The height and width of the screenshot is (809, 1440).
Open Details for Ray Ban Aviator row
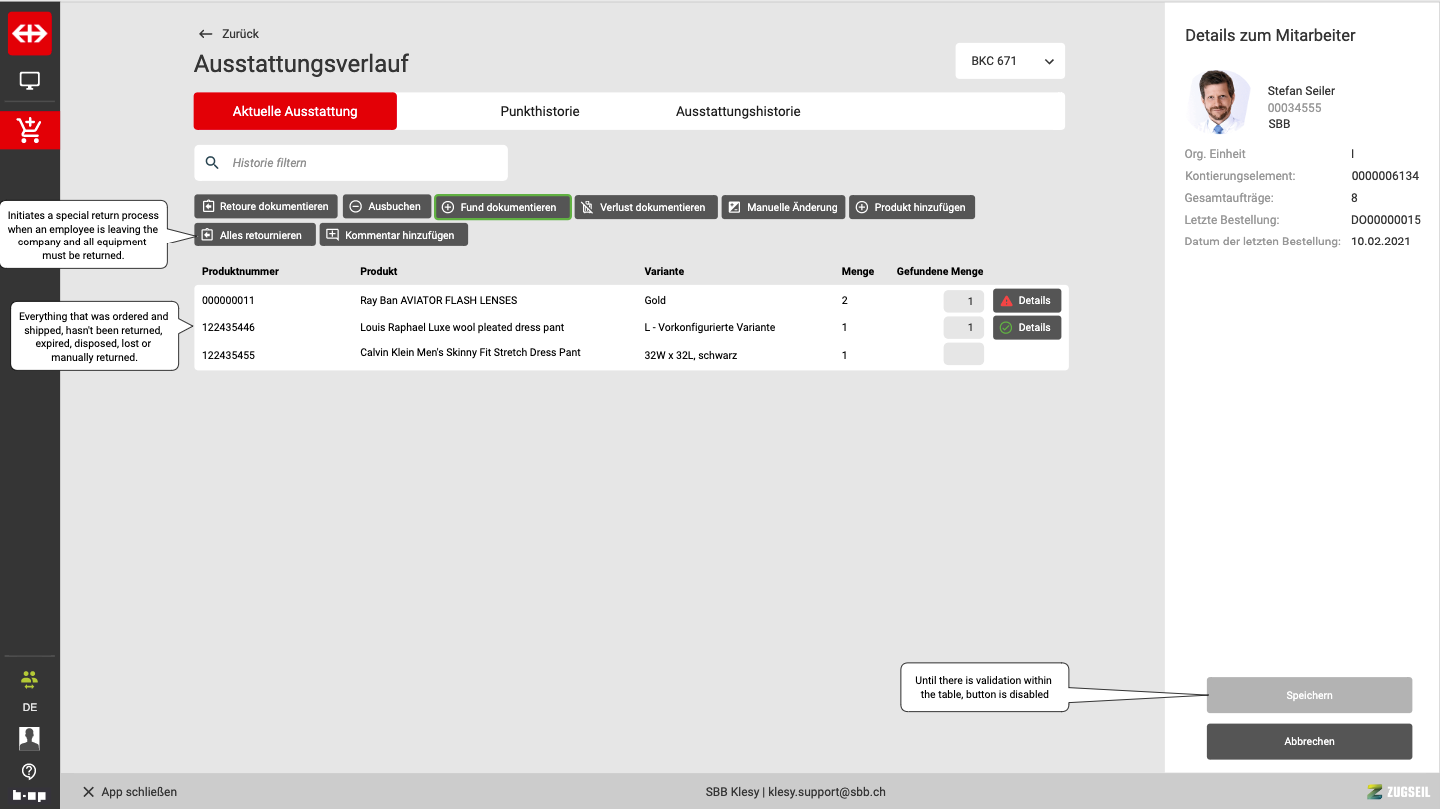click(1026, 301)
